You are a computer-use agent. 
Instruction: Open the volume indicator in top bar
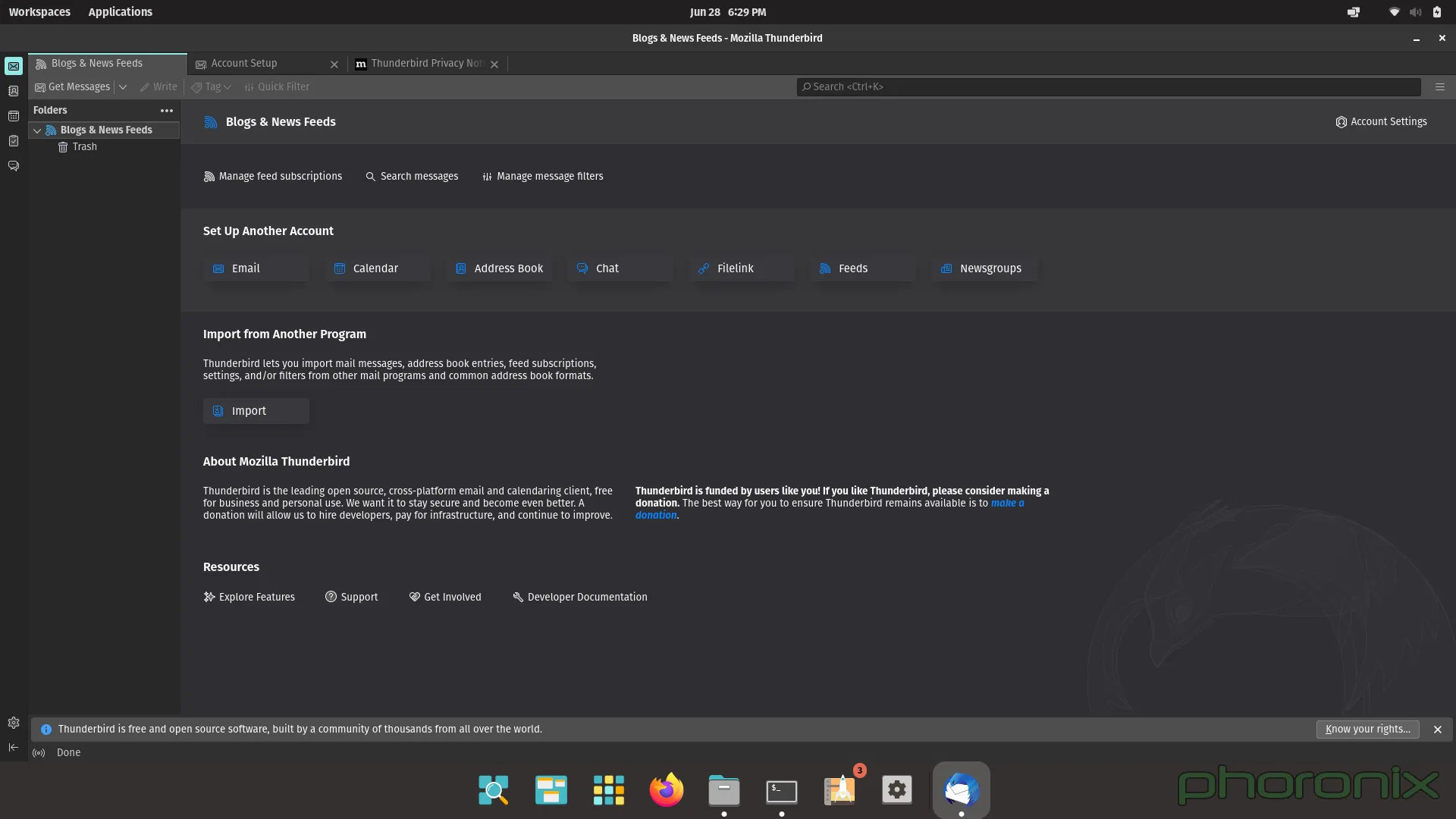[1415, 12]
